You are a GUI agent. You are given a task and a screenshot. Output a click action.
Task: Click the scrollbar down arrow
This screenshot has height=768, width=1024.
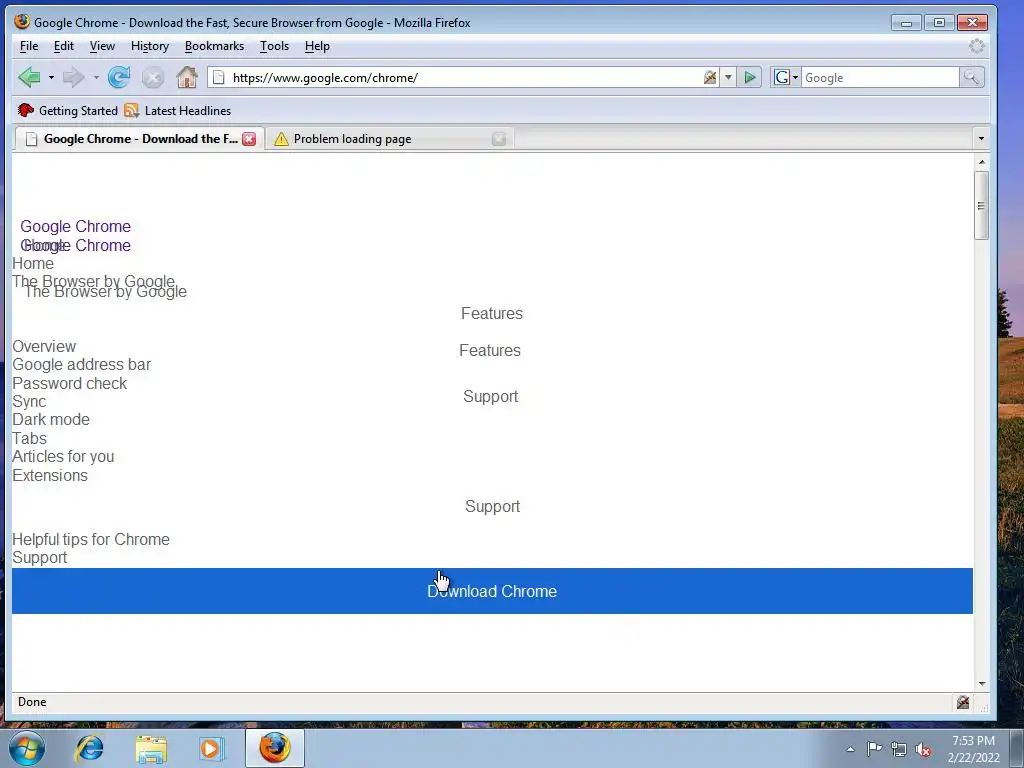[982, 684]
